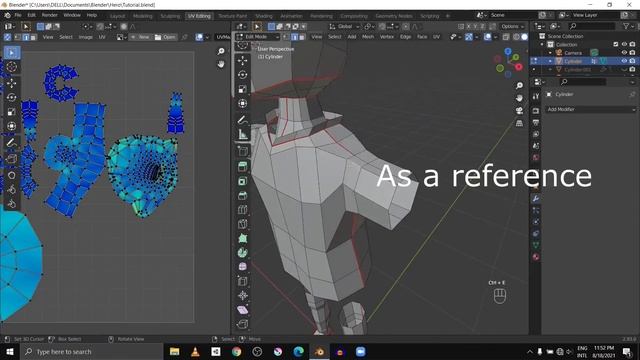This screenshot has width=640, height=360.
Task: Click the Open image button in UV editor
Action: tap(165, 37)
